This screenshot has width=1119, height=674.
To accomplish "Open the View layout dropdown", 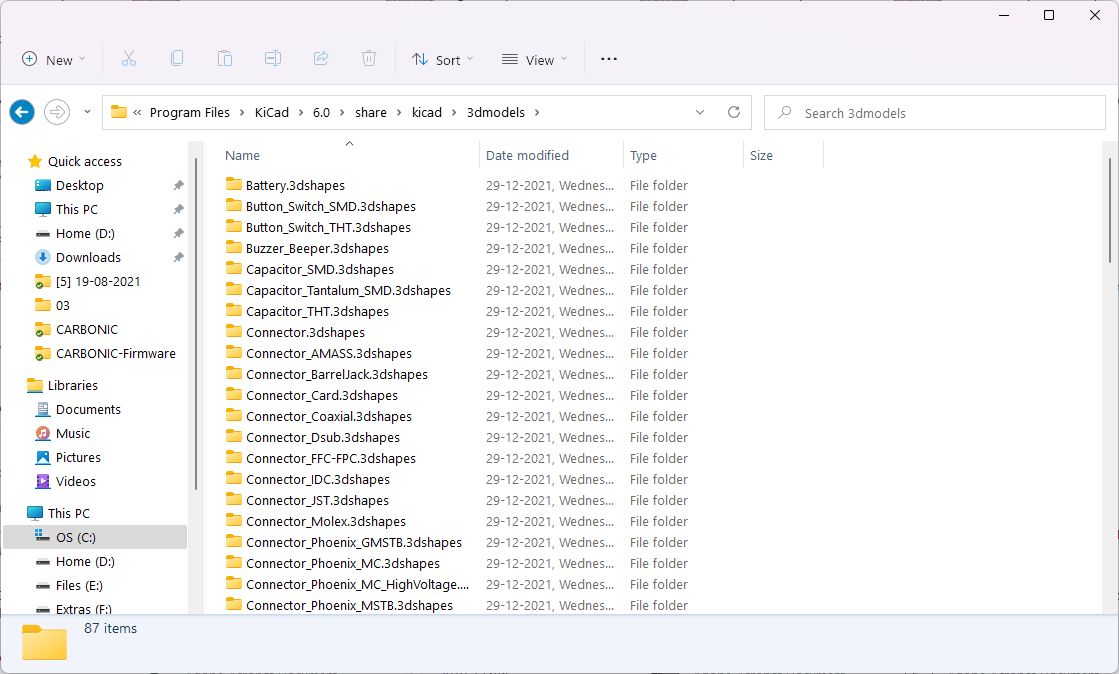I will (535, 59).
